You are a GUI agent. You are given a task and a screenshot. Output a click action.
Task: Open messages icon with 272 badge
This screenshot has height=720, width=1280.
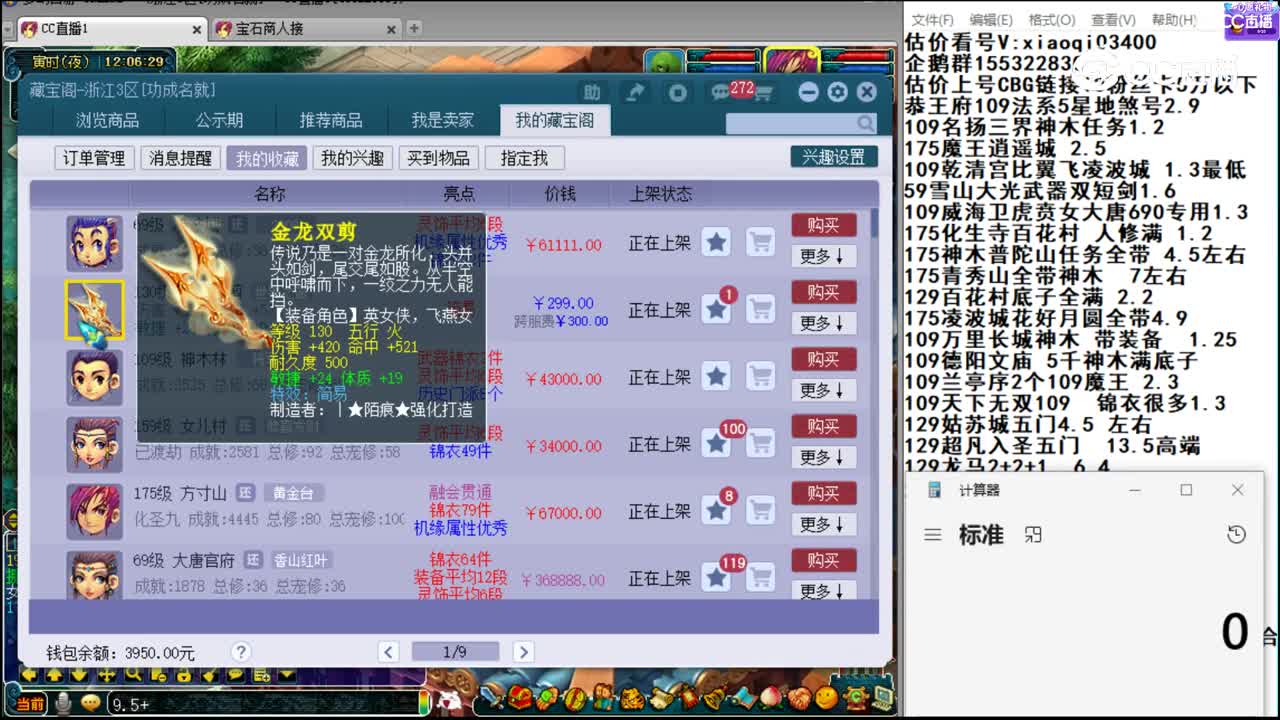[x=721, y=93]
